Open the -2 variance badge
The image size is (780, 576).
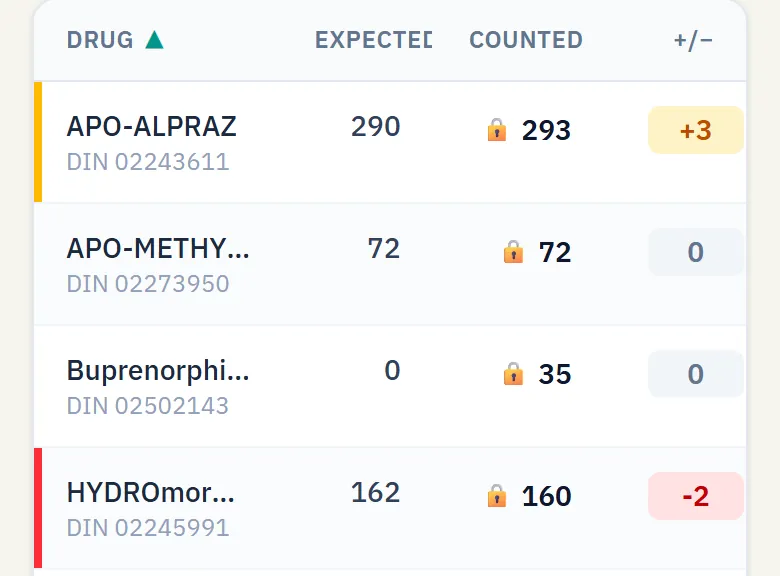click(695, 496)
